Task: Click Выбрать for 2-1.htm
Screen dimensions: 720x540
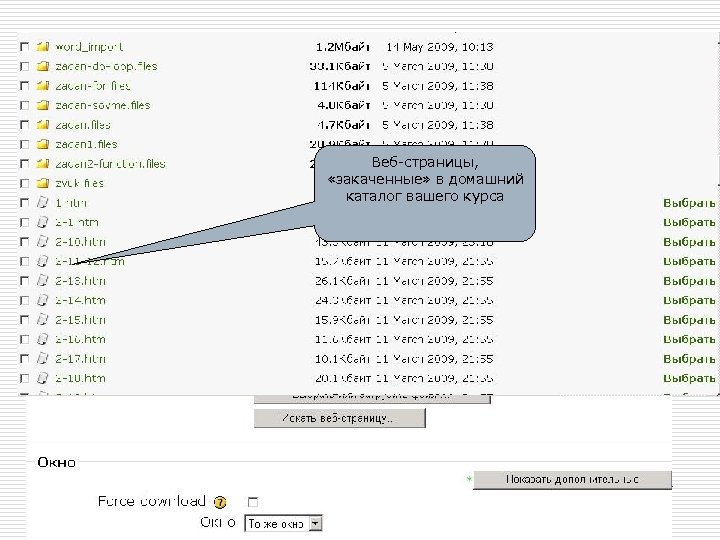Action: (689, 222)
